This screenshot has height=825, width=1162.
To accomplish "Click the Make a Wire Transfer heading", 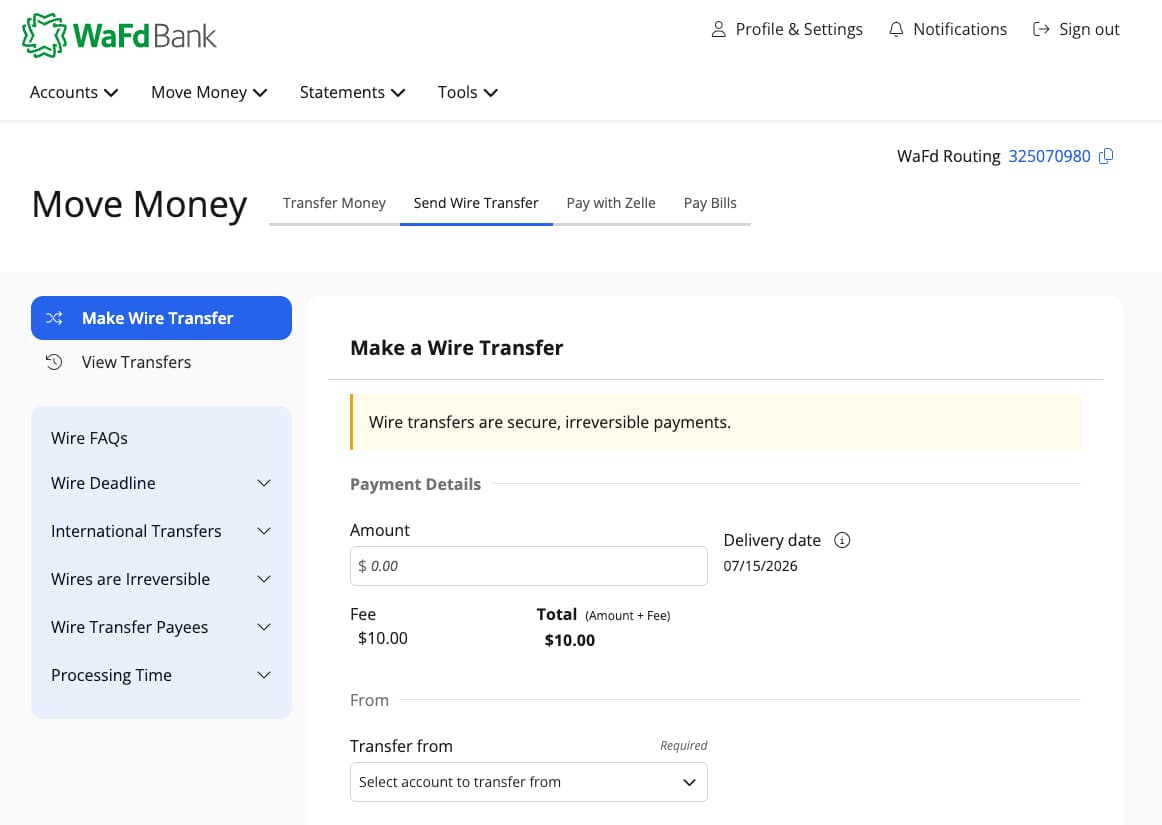I will (456, 348).
